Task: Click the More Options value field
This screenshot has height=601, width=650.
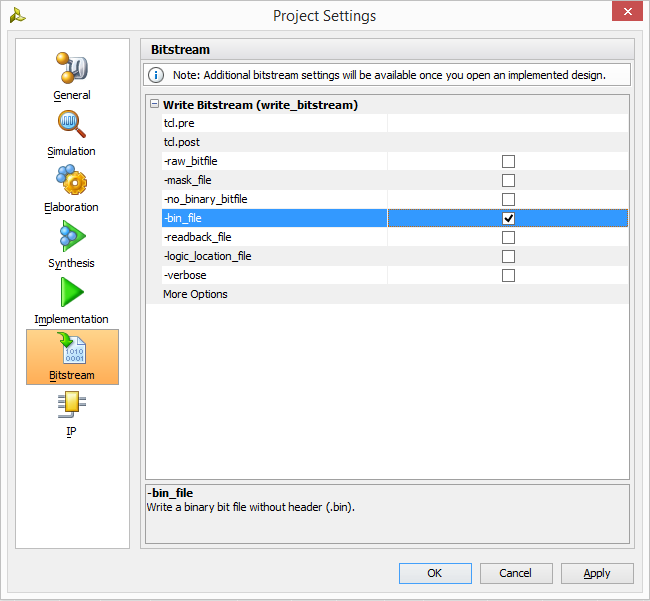Action: point(508,294)
